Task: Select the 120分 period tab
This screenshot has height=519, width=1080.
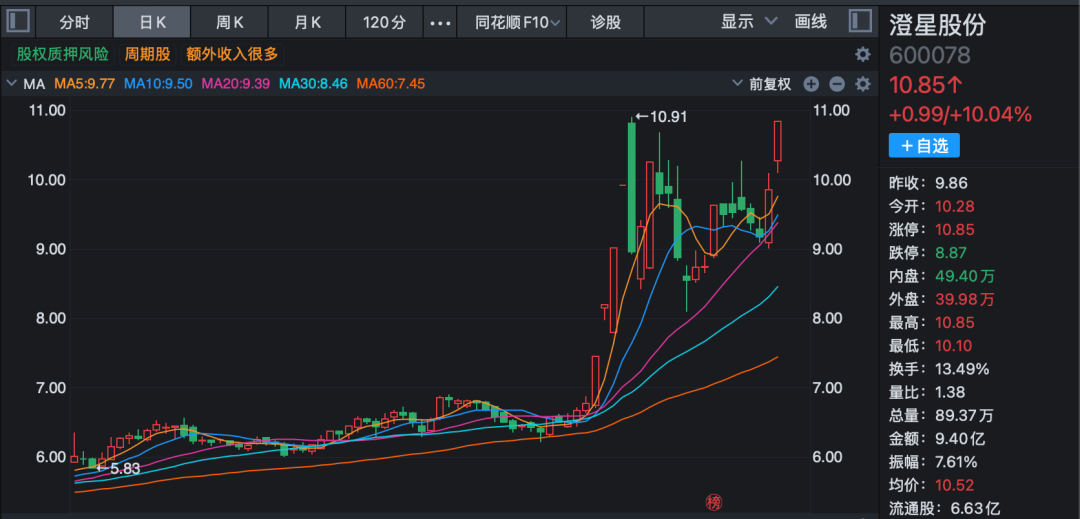Action: pos(384,21)
